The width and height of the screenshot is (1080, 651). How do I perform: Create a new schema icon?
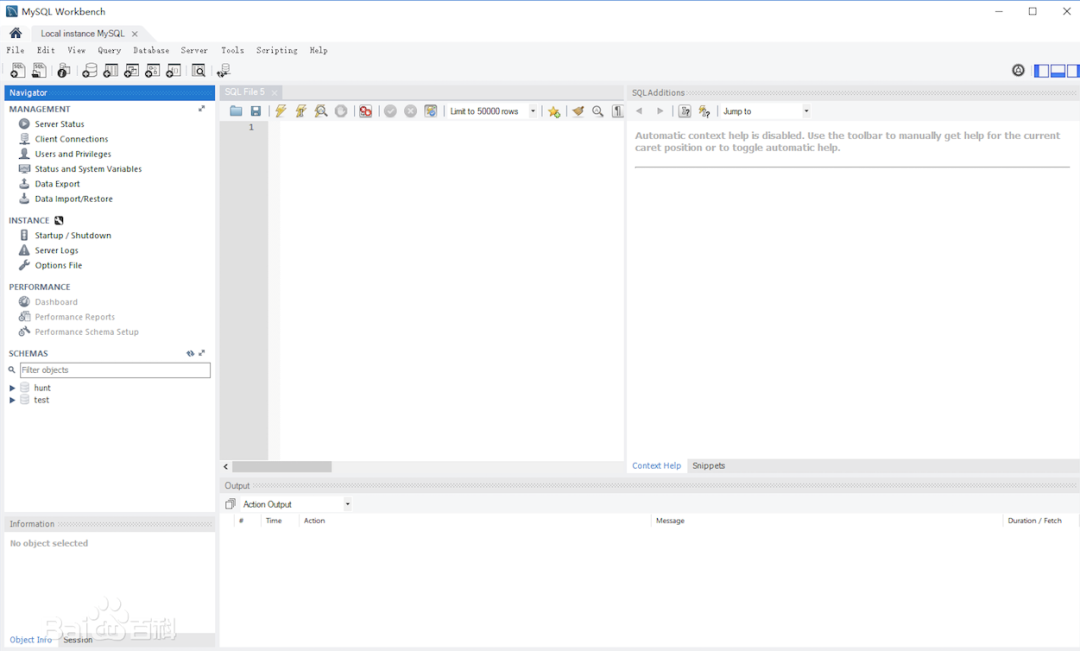(x=90, y=70)
